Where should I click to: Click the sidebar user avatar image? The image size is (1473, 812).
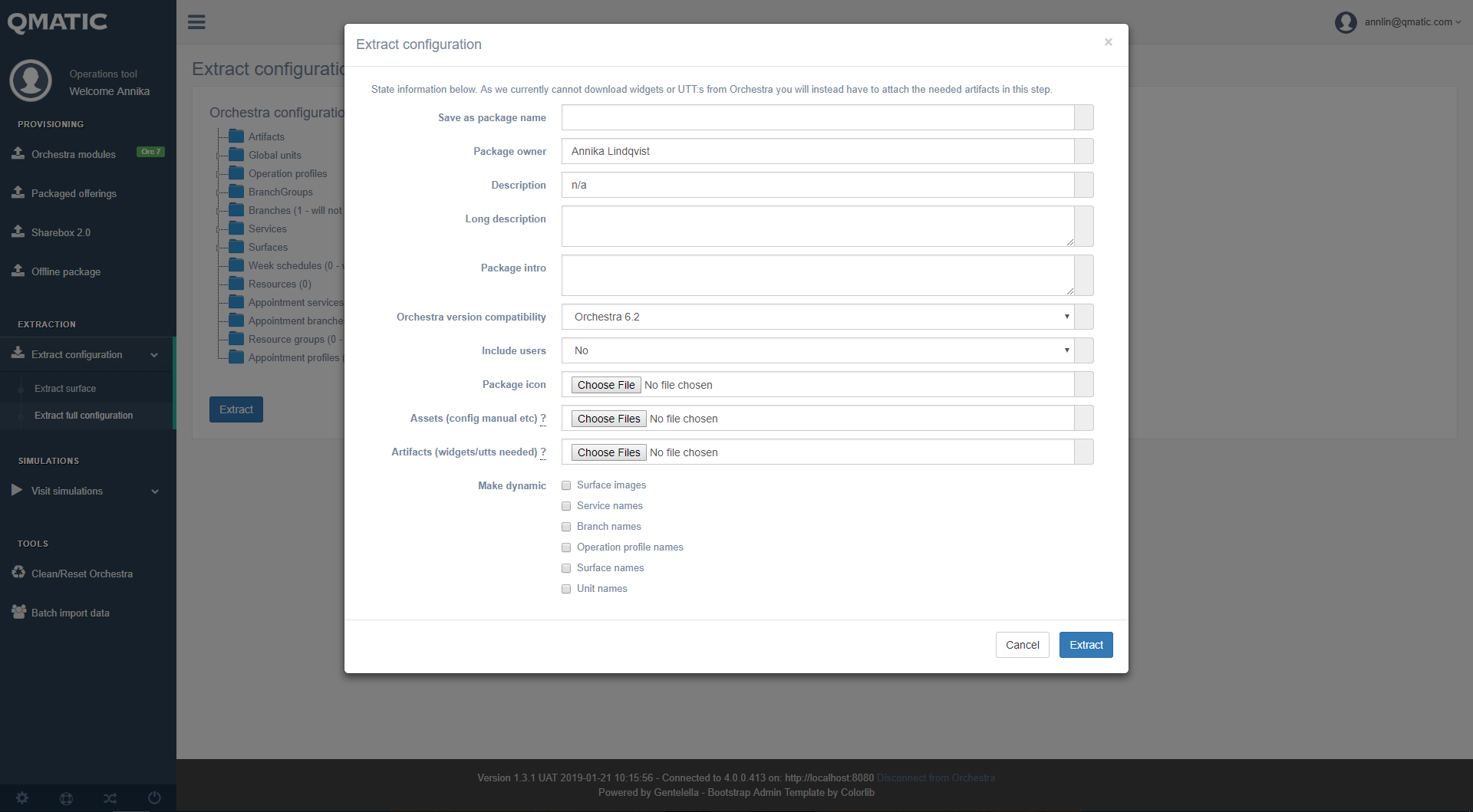click(31, 81)
